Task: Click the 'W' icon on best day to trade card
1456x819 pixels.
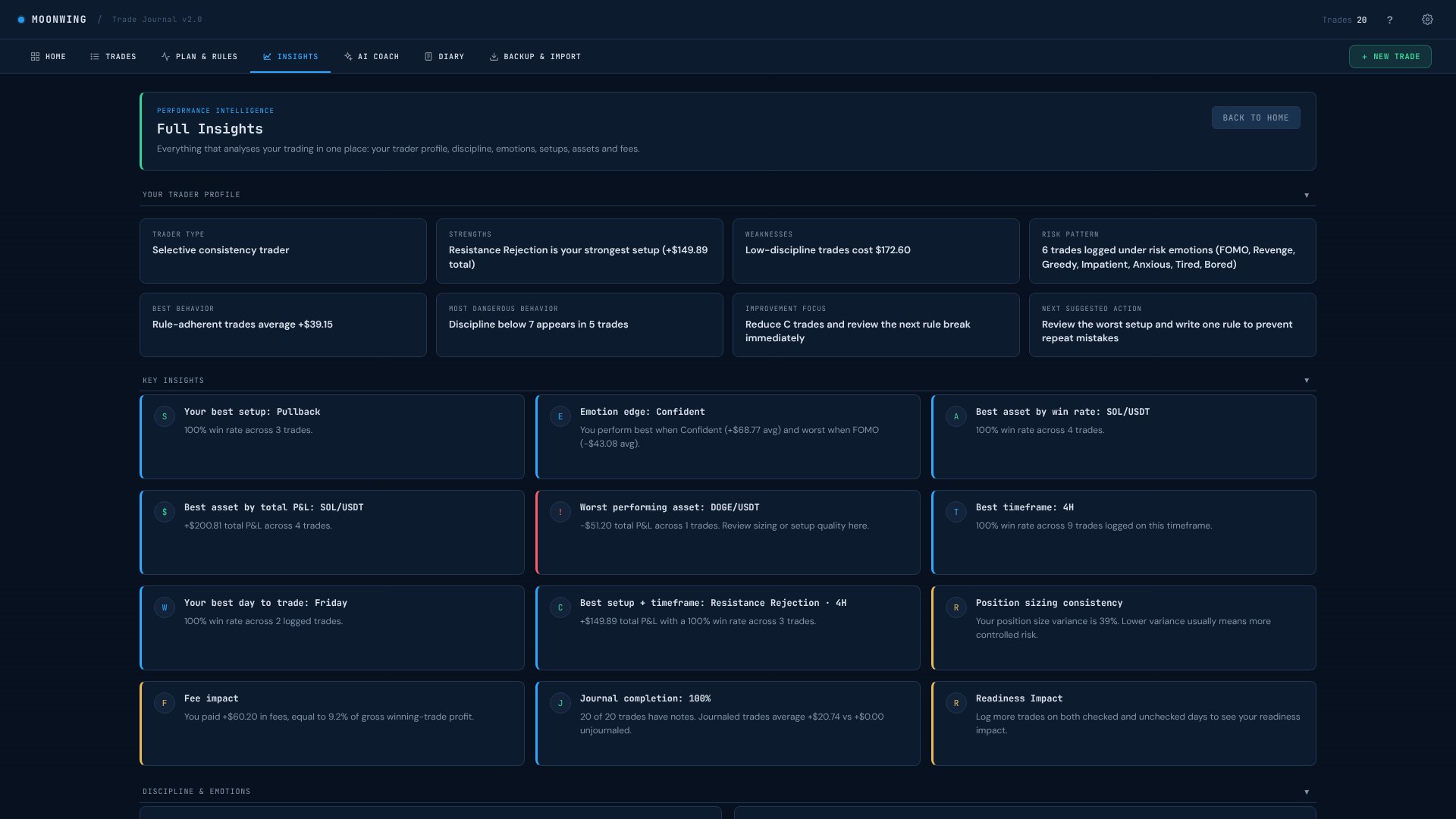Action: [x=165, y=607]
